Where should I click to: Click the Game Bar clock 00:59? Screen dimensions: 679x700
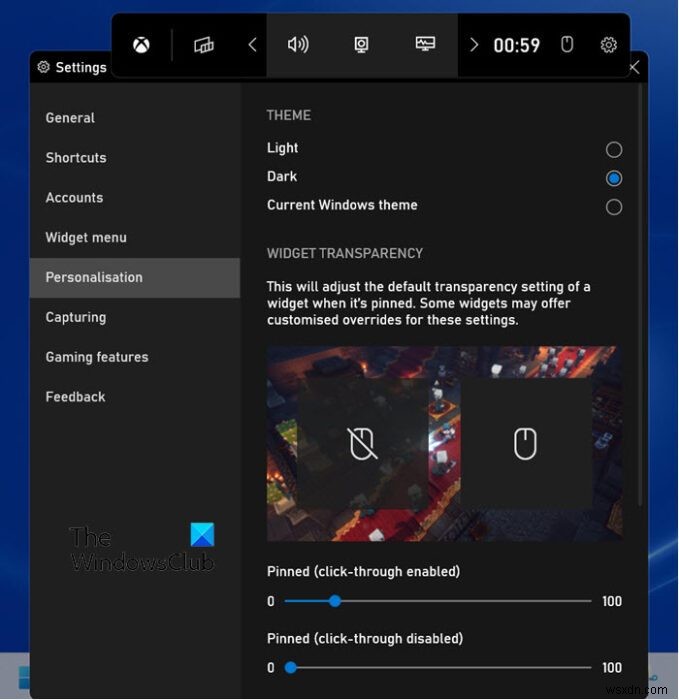click(x=517, y=46)
